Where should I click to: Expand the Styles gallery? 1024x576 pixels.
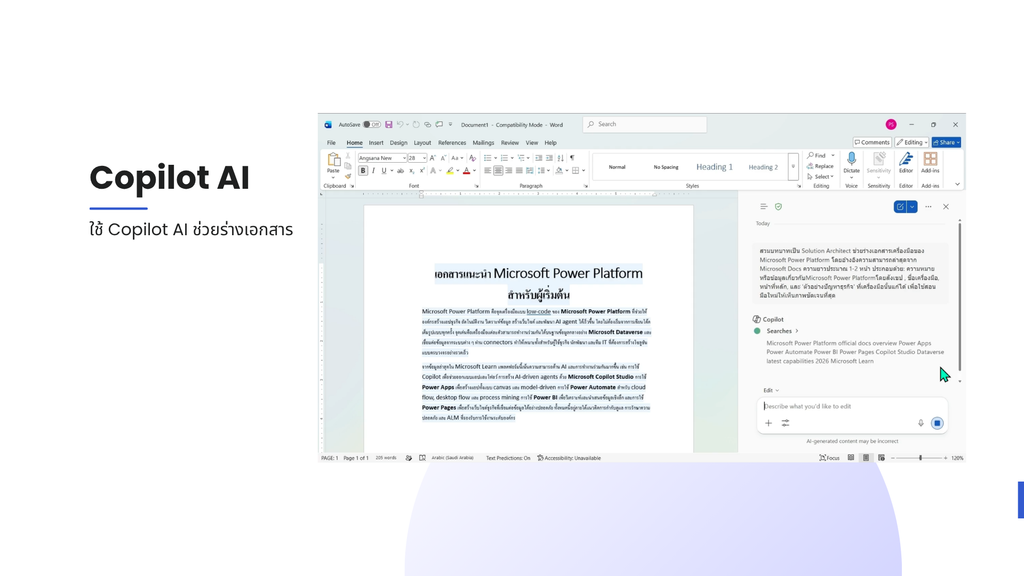pyautogui.click(x=793, y=167)
